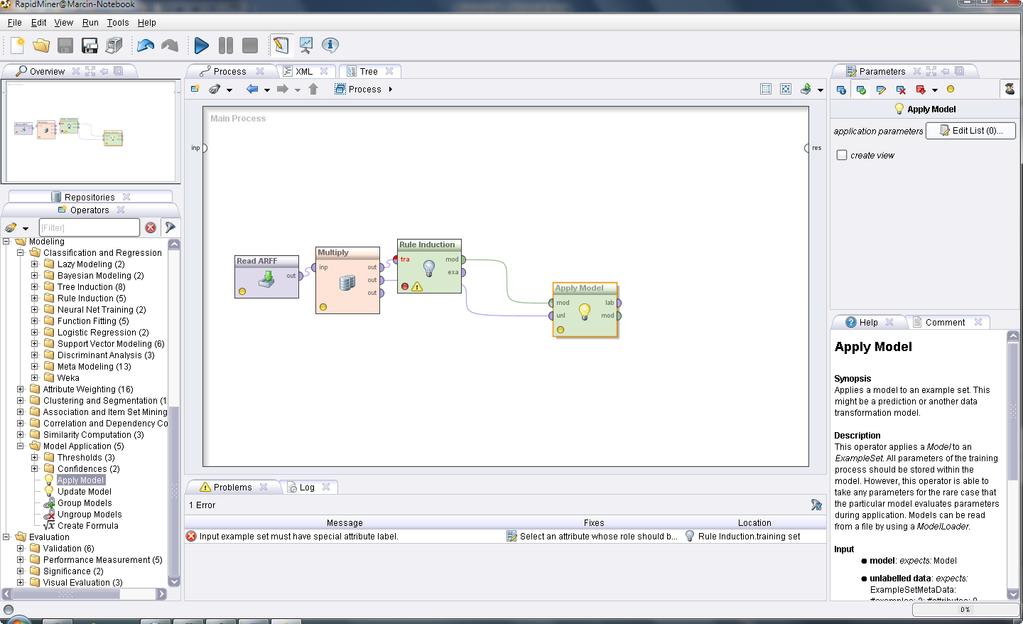Switch to the Tree tab
This screenshot has width=1023, height=624.
pyautogui.click(x=368, y=71)
